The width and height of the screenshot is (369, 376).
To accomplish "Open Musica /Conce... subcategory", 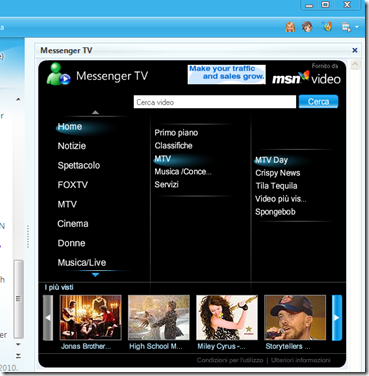I will (183, 172).
